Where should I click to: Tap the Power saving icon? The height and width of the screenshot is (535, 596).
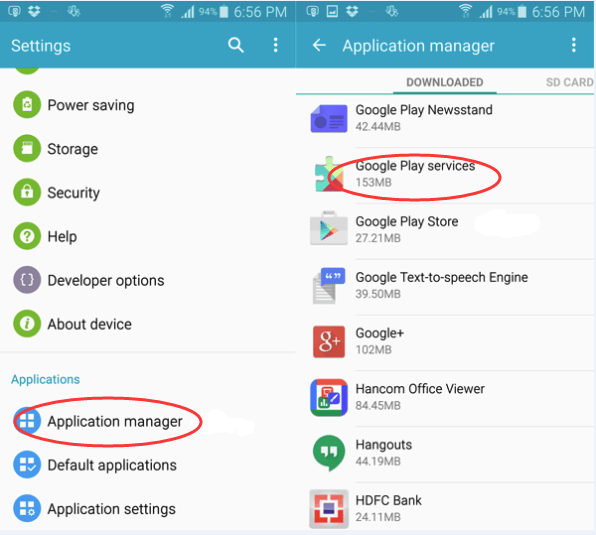27,104
